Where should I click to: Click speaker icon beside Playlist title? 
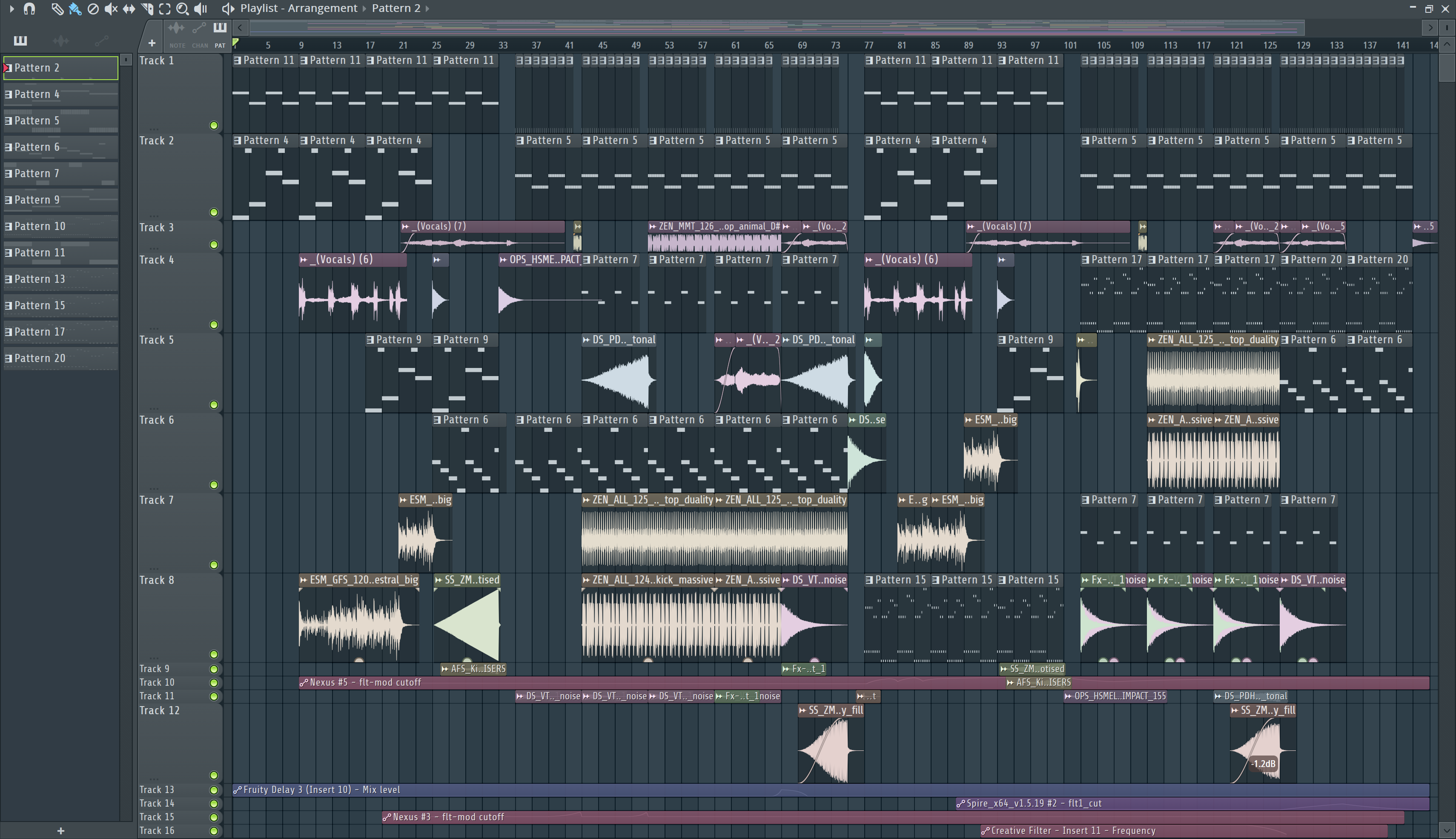pos(228,9)
